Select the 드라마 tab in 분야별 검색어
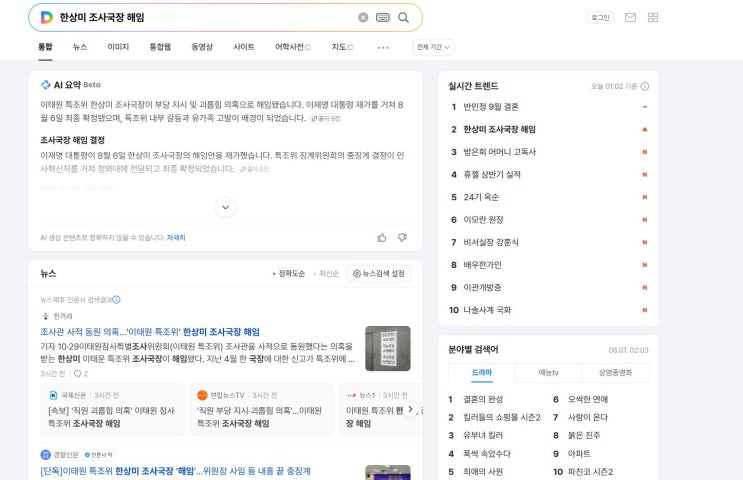 coord(481,373)
